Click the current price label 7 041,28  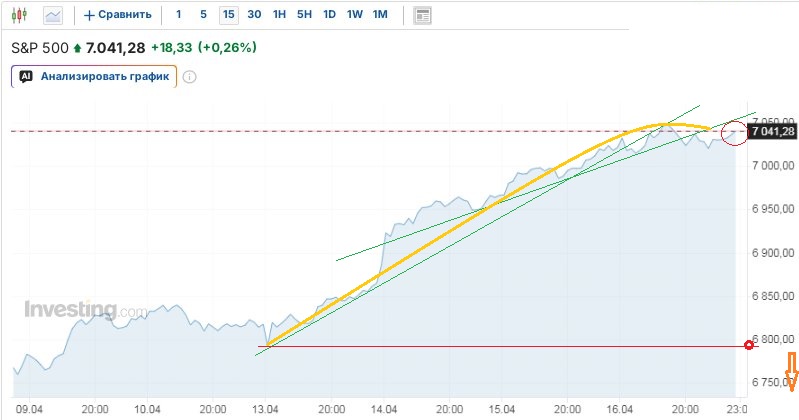pyautogui.click(x=772, y=132)
